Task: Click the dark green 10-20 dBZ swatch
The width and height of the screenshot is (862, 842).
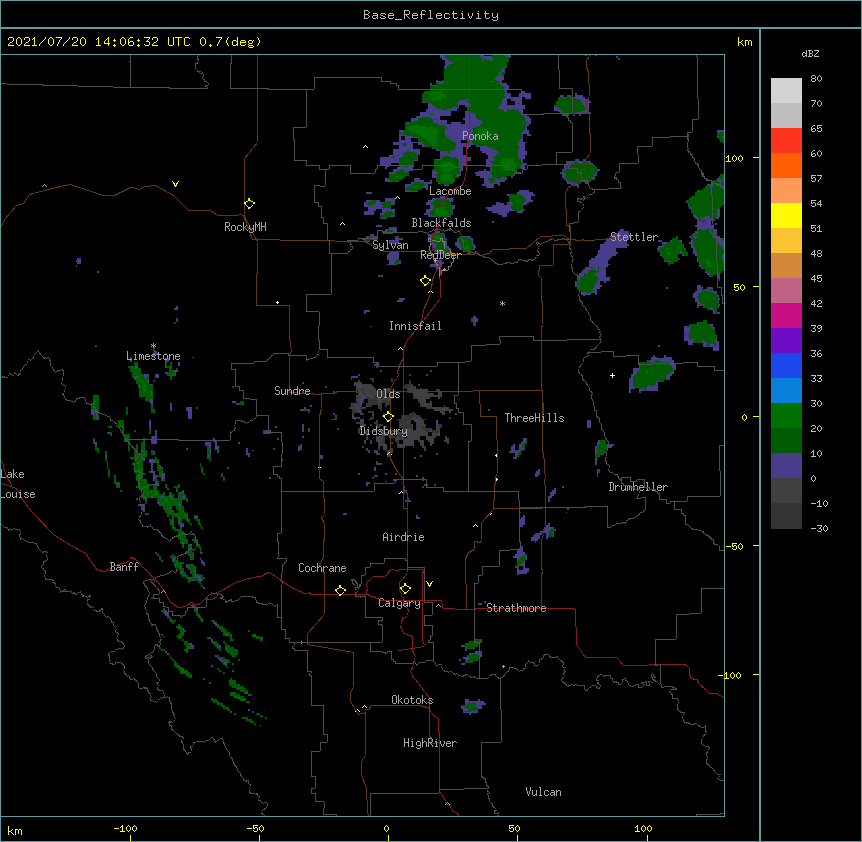Action: point(786,441)
